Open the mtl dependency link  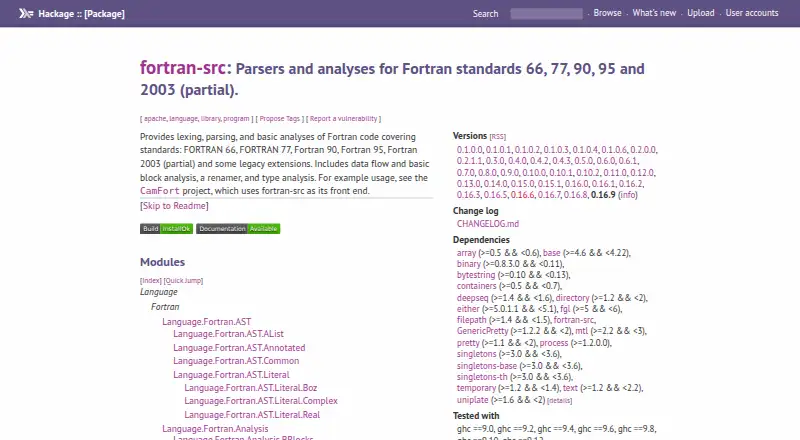[582, 331]
